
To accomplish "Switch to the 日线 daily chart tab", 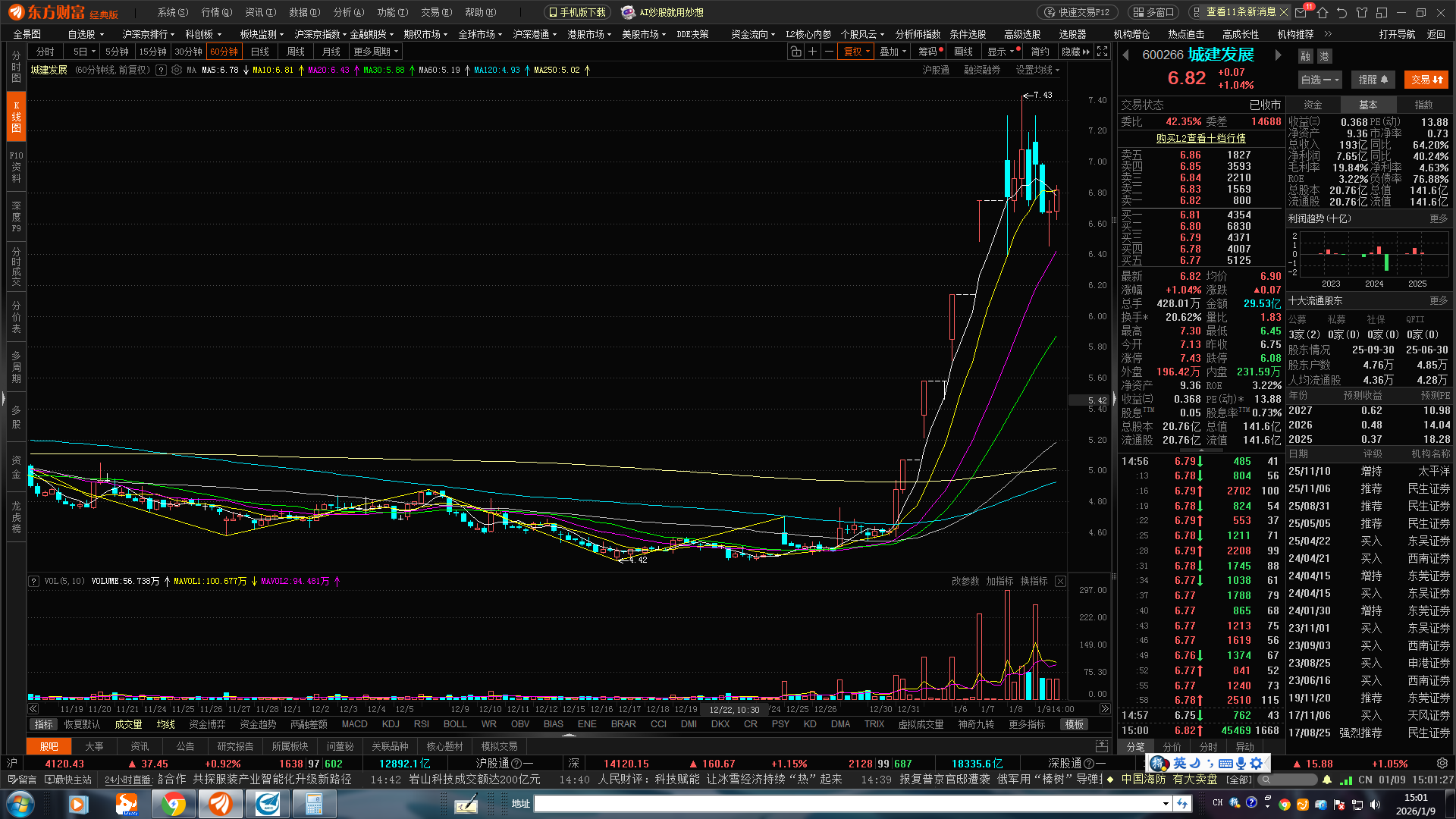I will [x=260, y=52].
